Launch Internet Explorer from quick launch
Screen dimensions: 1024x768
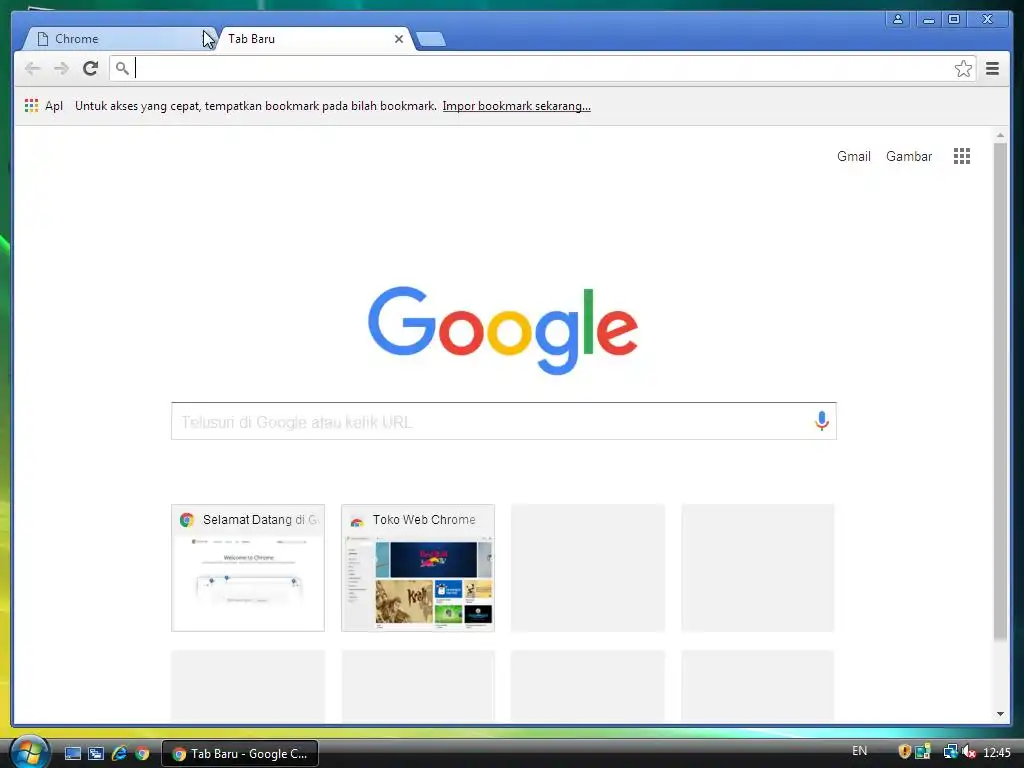pos(119,754)
